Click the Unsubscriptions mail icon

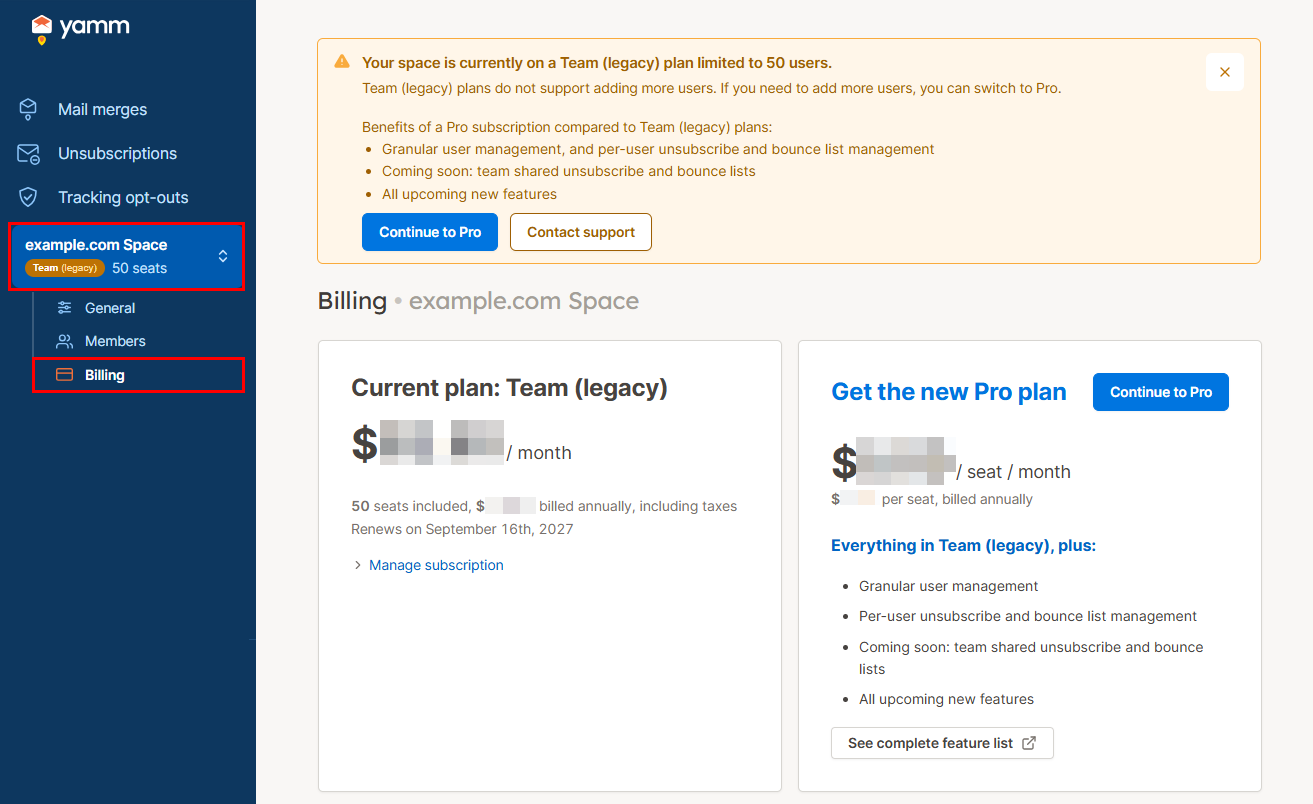click(28, 153)
